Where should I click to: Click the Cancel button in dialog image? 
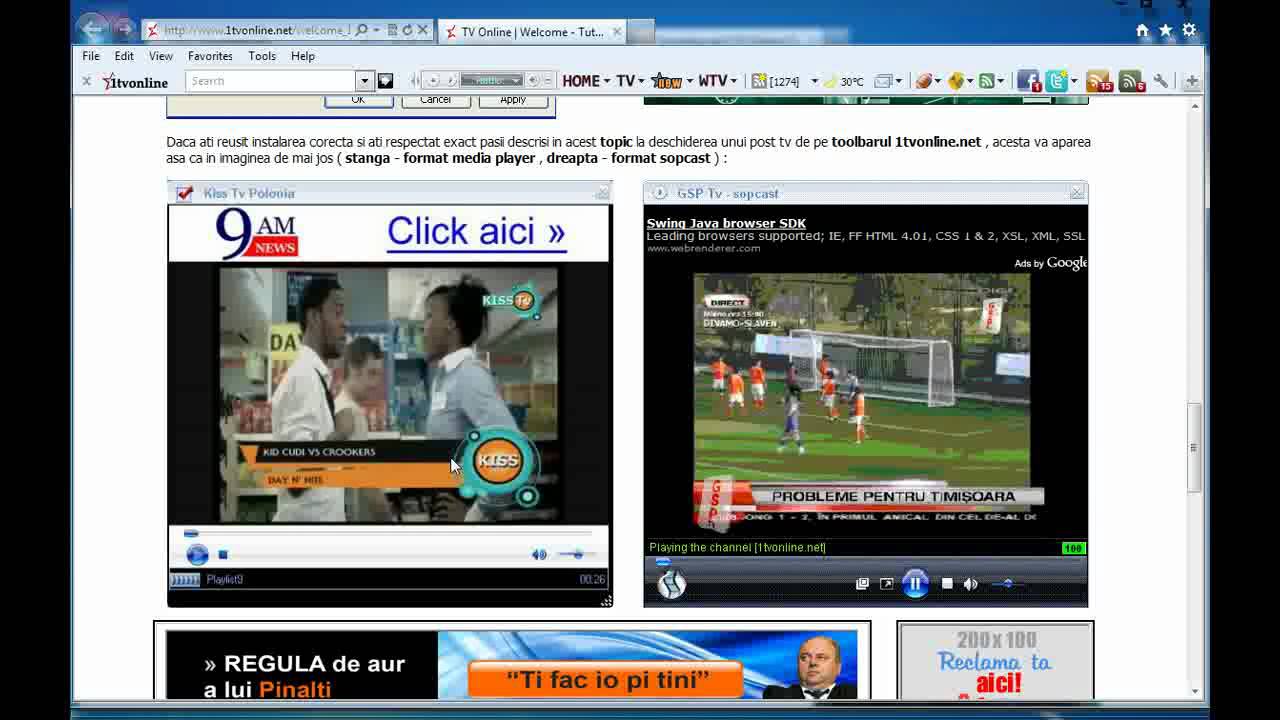coord(435,100)
